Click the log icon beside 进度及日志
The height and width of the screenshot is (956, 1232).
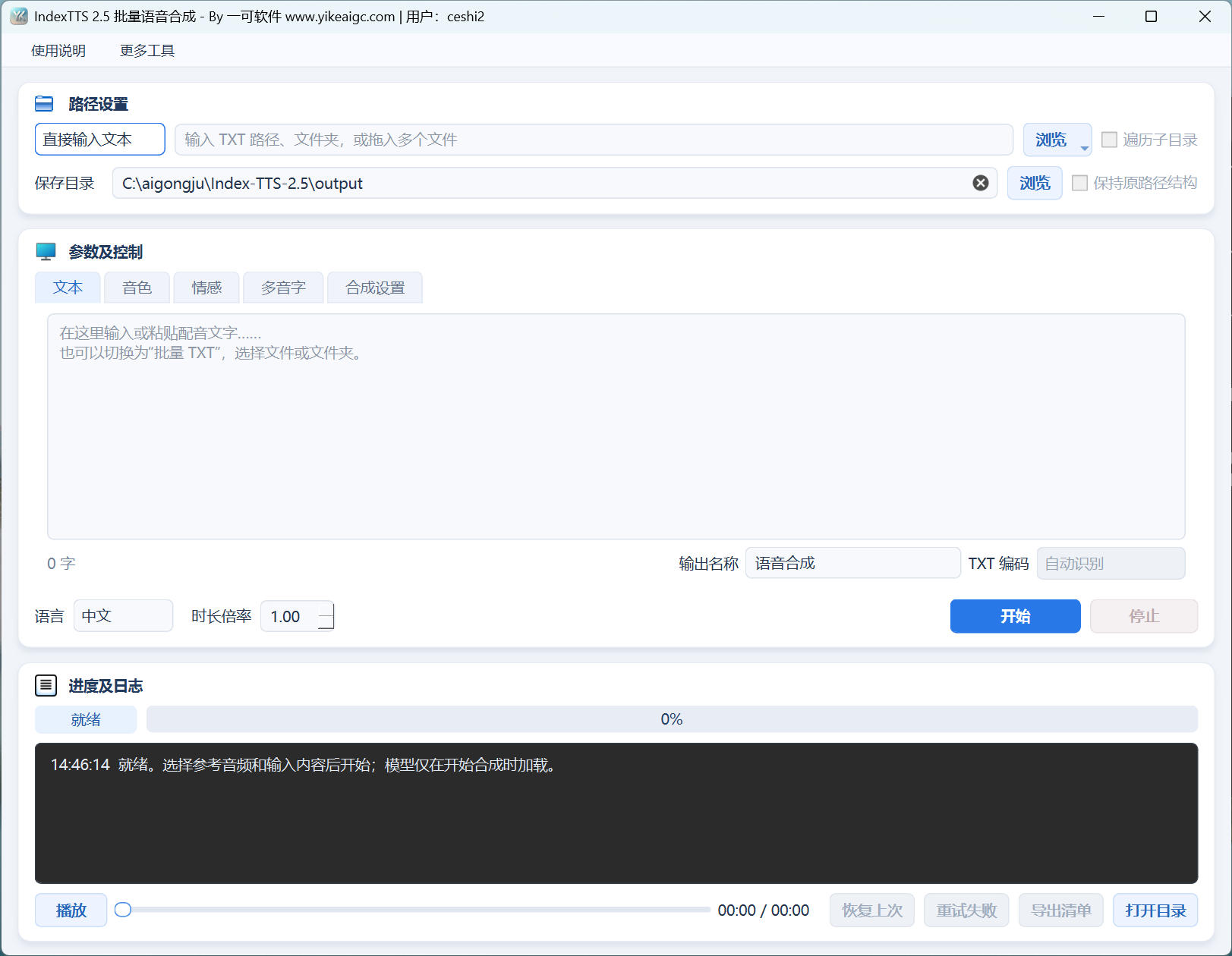tap(46, 686)
